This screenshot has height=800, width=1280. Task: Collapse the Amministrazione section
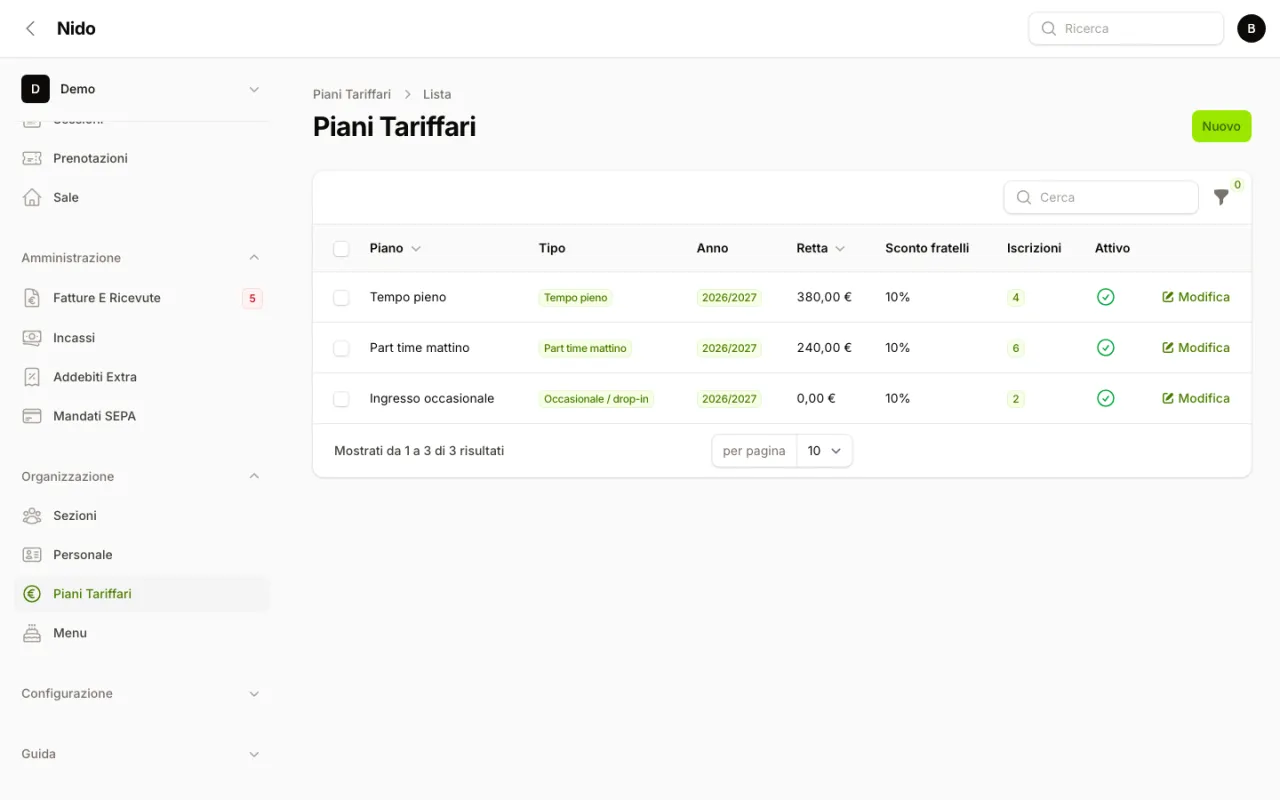(141, 258)
